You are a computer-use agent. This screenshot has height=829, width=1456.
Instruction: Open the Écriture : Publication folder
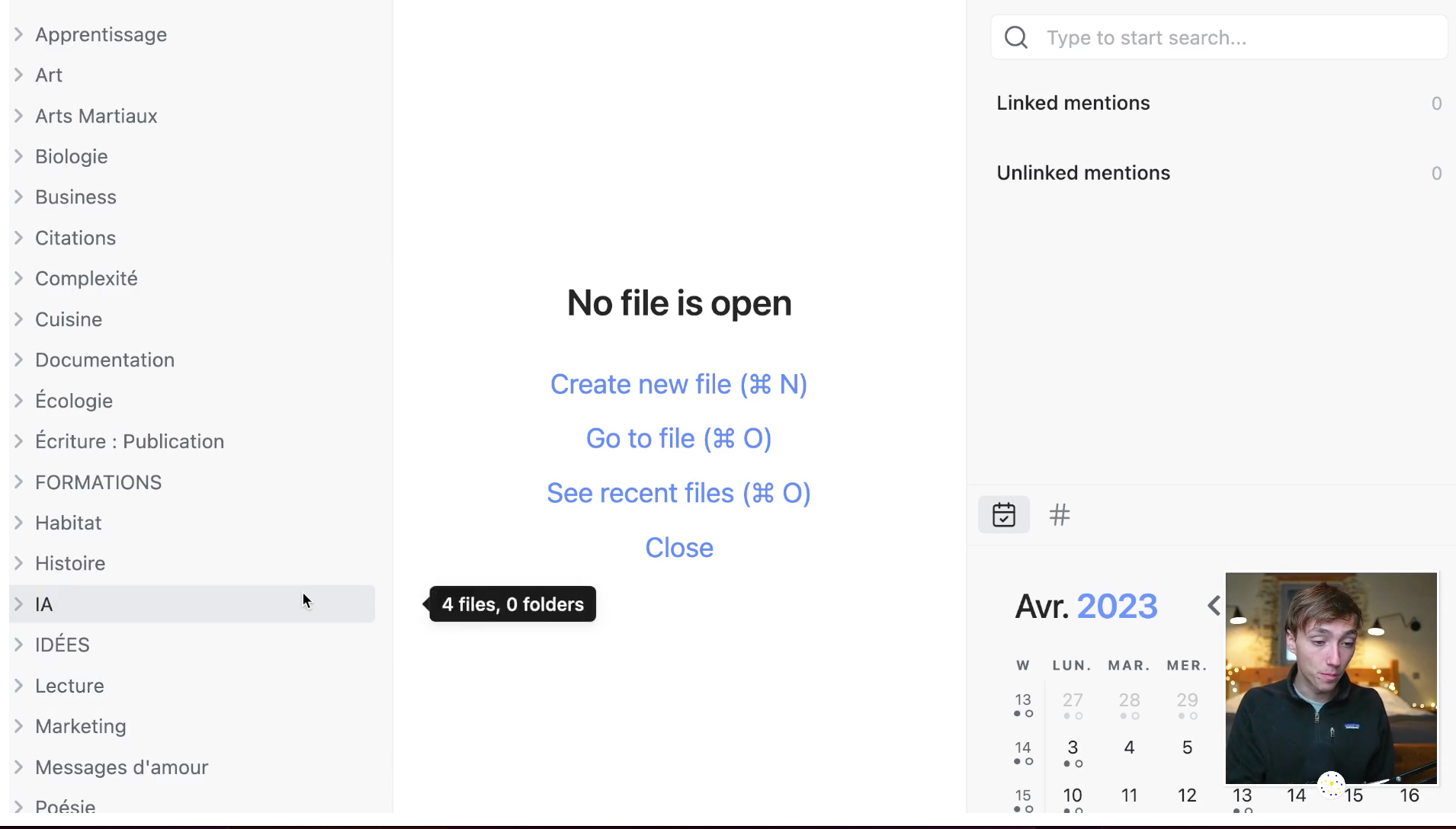coord(129,441)
